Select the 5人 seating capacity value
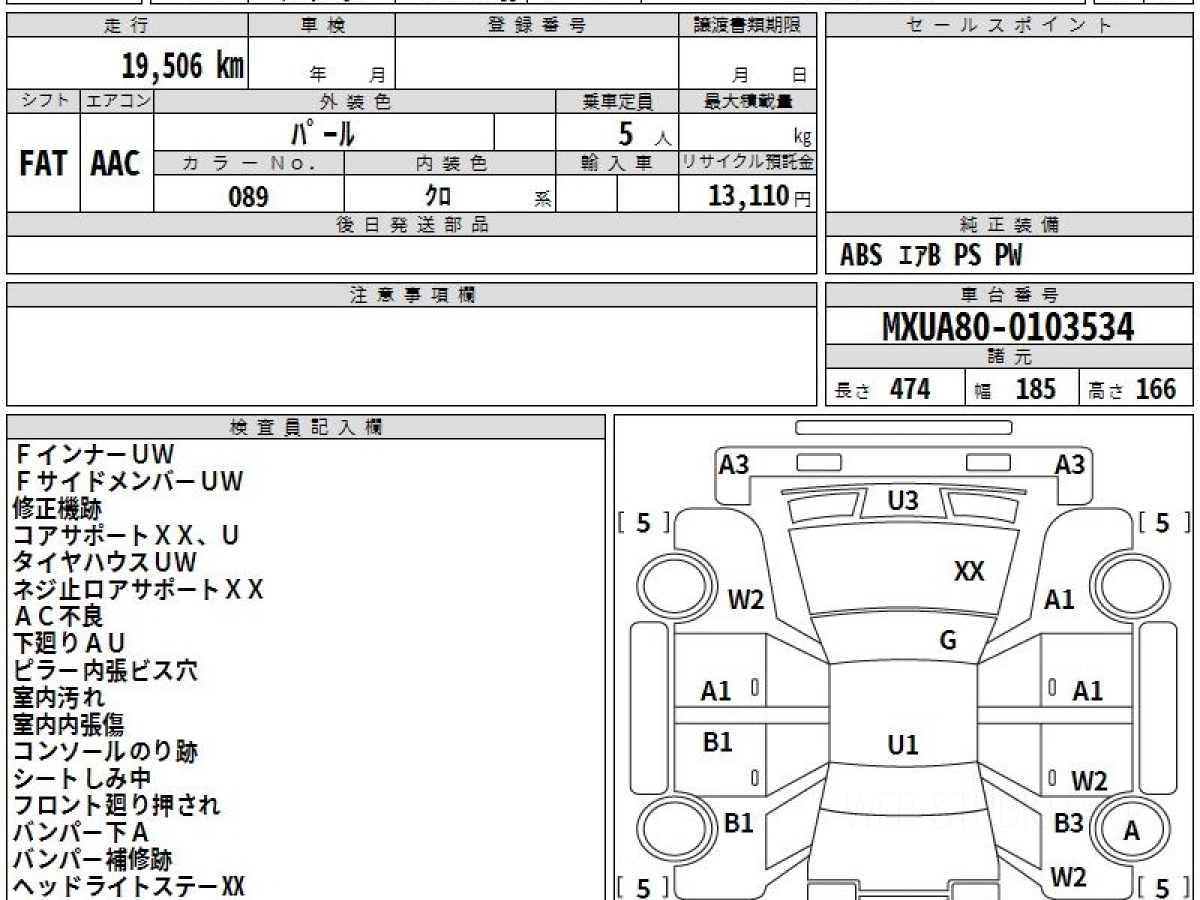Screen dimensions: 1200x900 click(643, 134)
